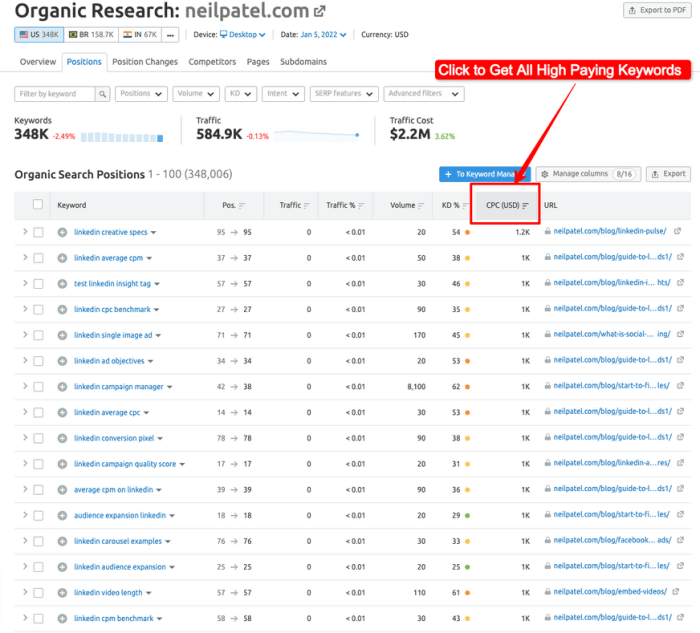
Task: Click the Filter by keyword input field
Action: [54, 94]
